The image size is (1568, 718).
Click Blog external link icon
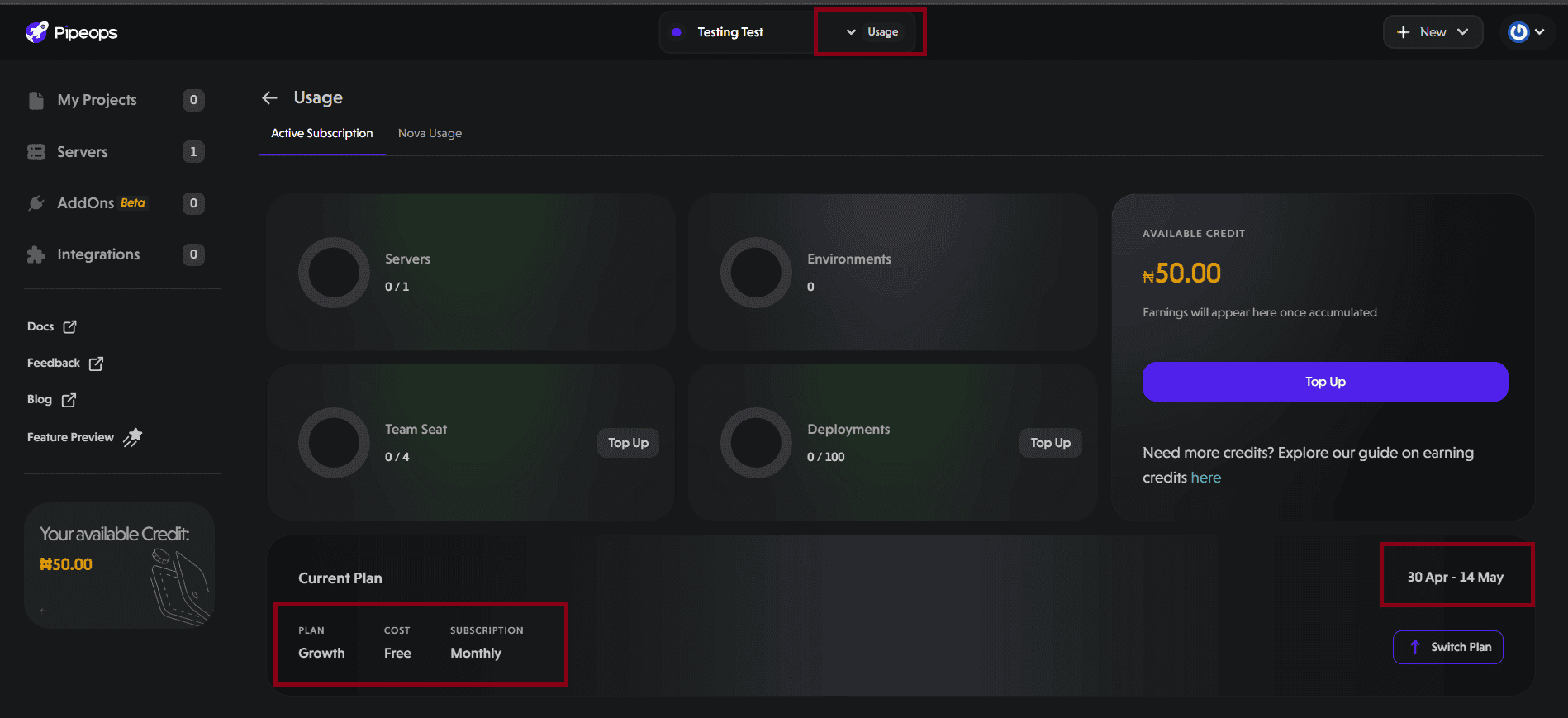pos(69,400)
